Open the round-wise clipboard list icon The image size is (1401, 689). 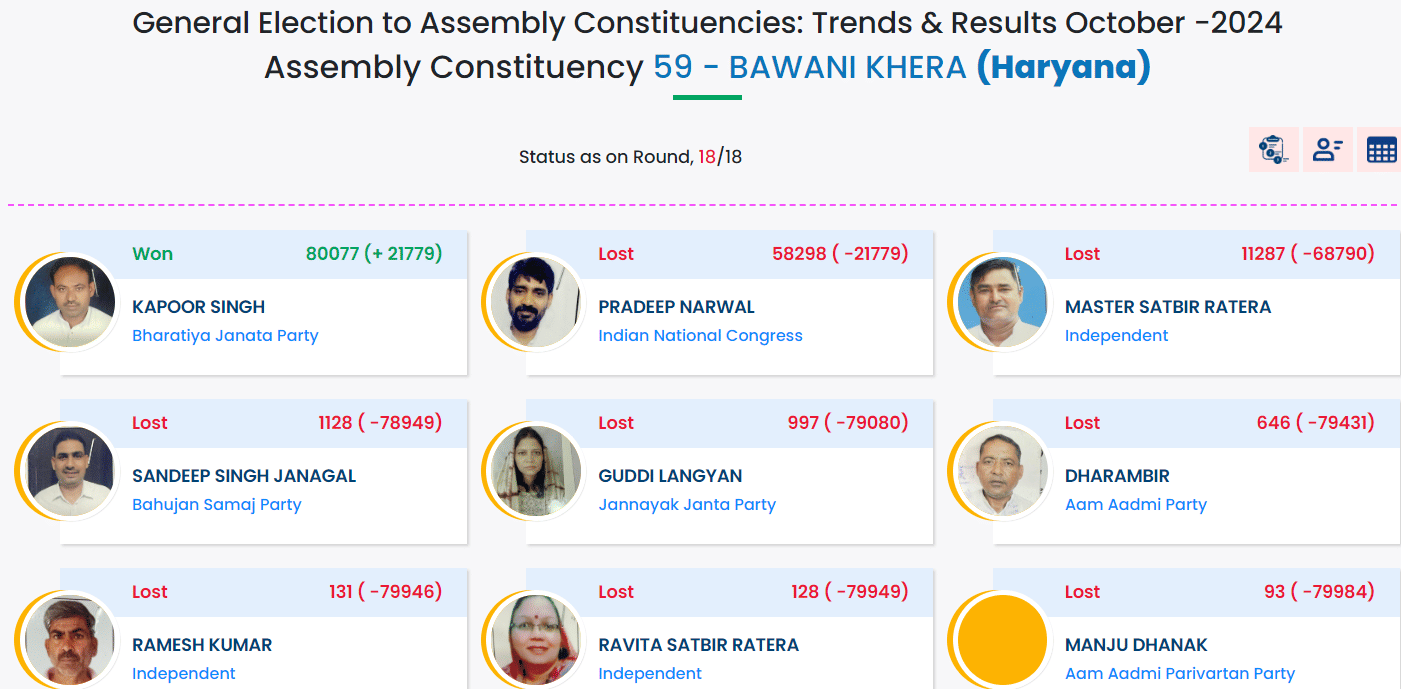pos(1273,150)
